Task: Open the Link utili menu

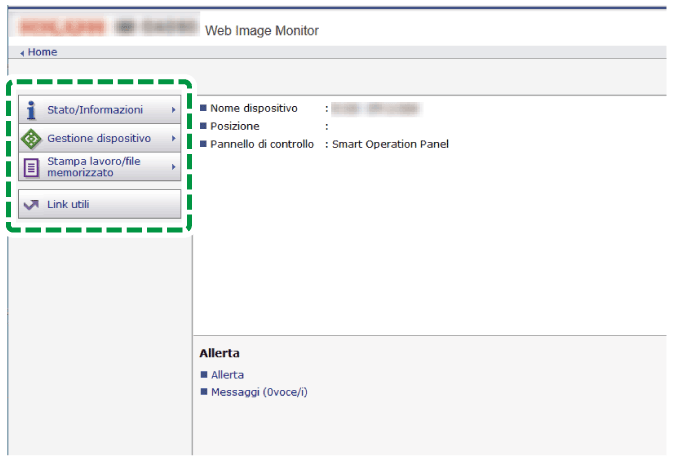Action: 99,204
